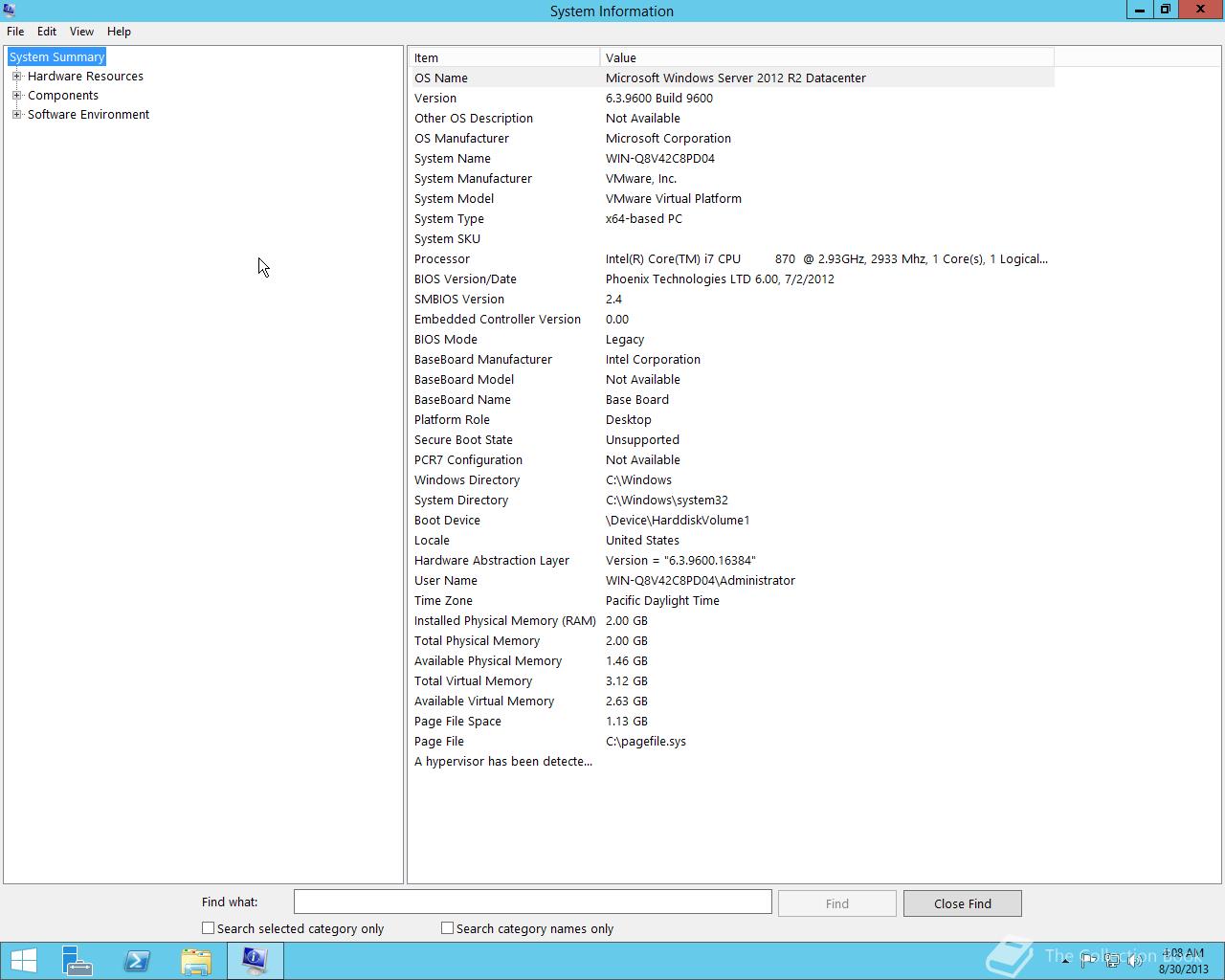Image resolution: width=1225 pixels, height=980 pixels.
Task: Click the Value column header
Action: (827, 57)
